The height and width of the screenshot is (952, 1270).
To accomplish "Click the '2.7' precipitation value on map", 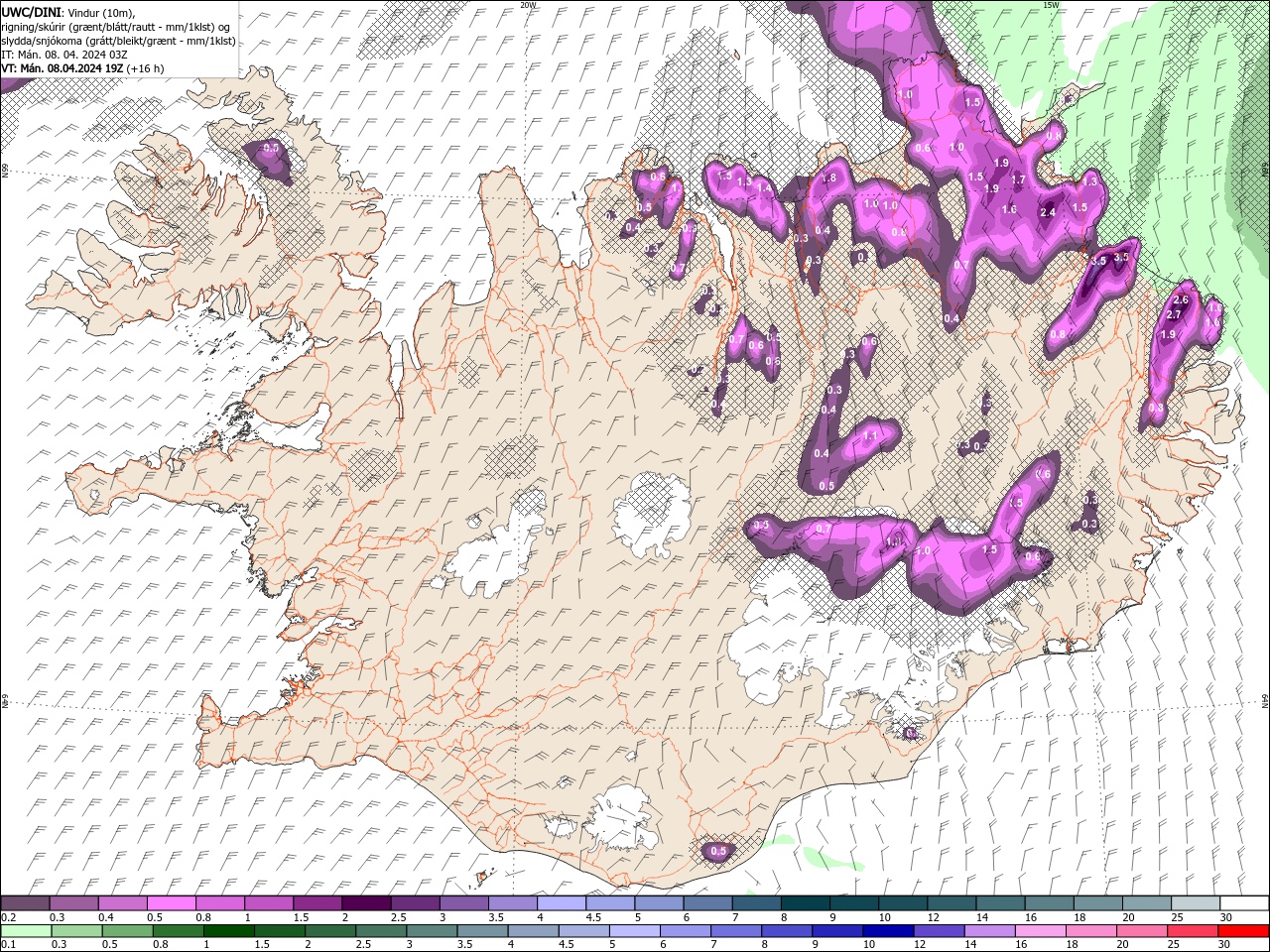I will click(x=1174, y=314).
